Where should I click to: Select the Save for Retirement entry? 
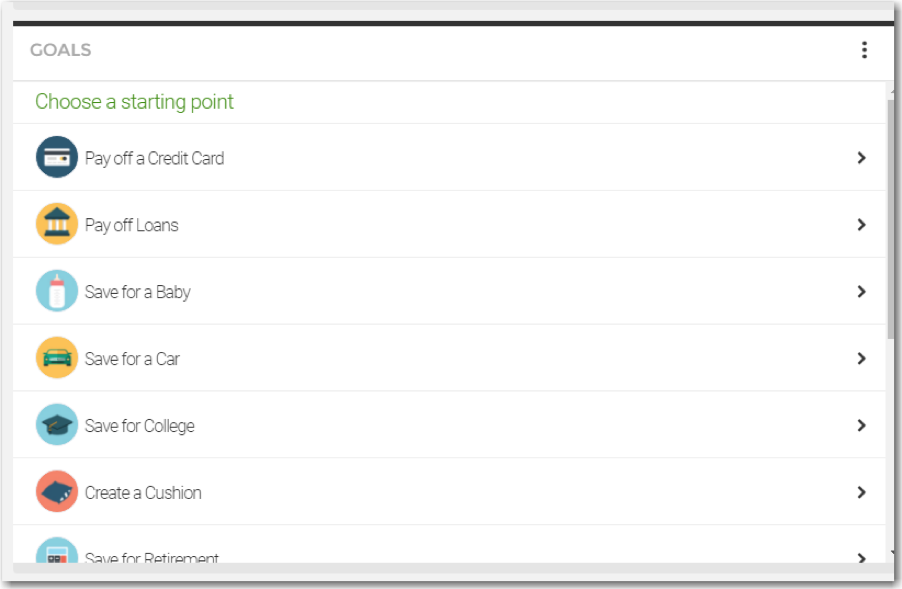tap(449, 545)
